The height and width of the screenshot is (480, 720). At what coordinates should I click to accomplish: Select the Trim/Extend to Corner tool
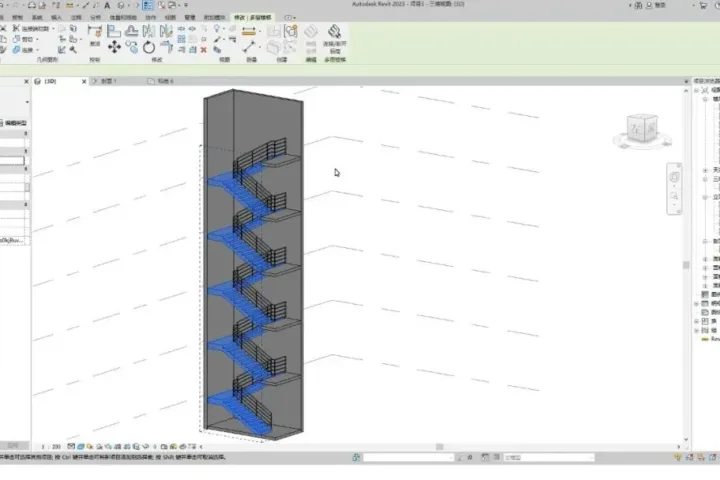pyautogui.click(x=166, y=47)
